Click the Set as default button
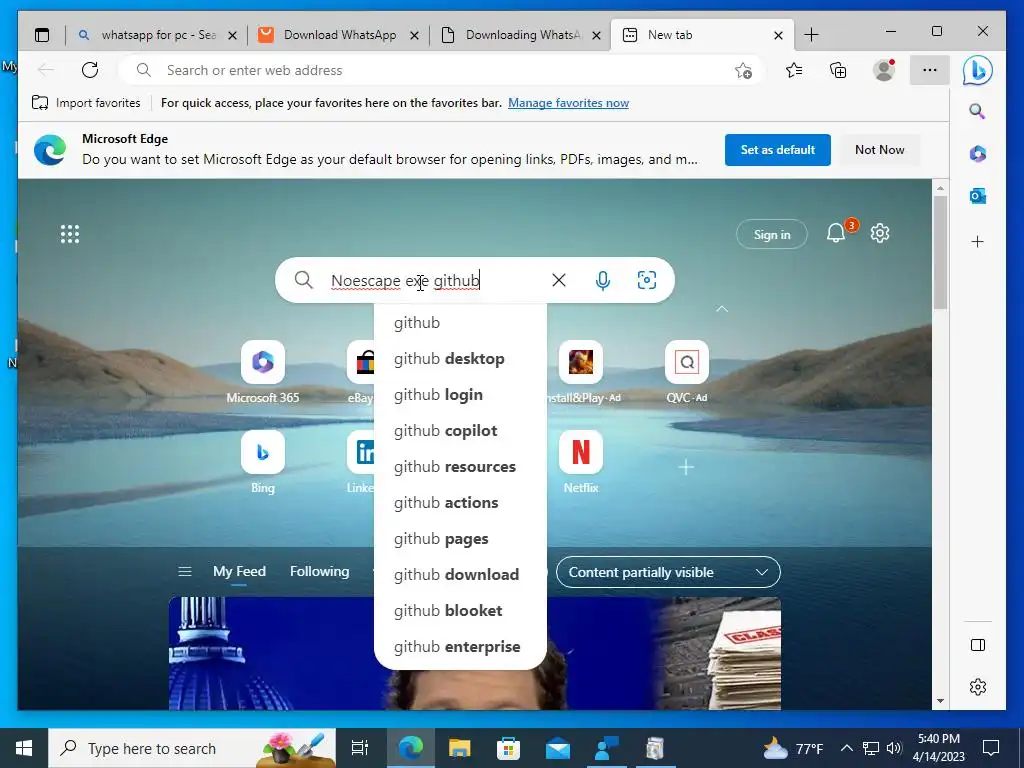 [777, 150]
